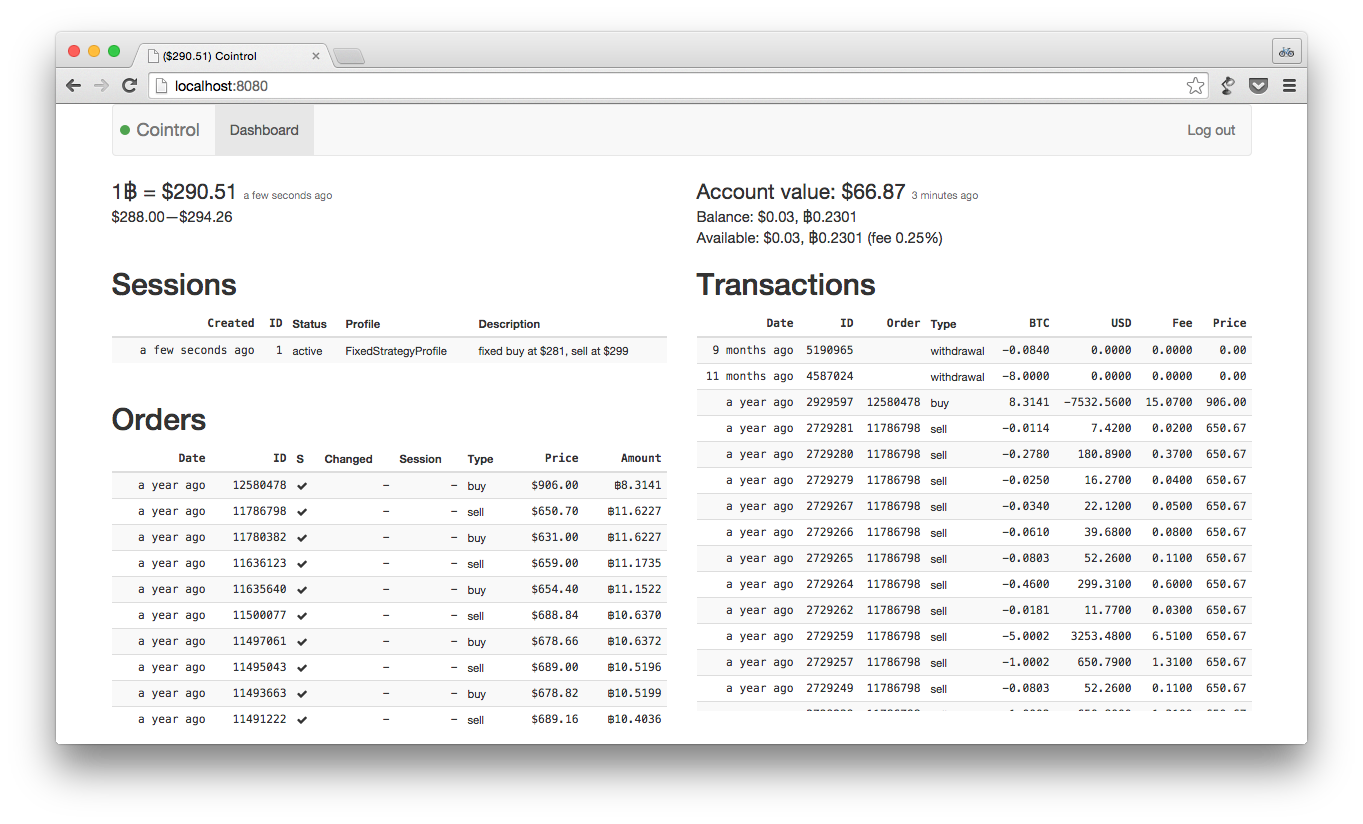1363x824 pixels.
Task: Click Transactions table Order column header
Action: click(903, 323)
